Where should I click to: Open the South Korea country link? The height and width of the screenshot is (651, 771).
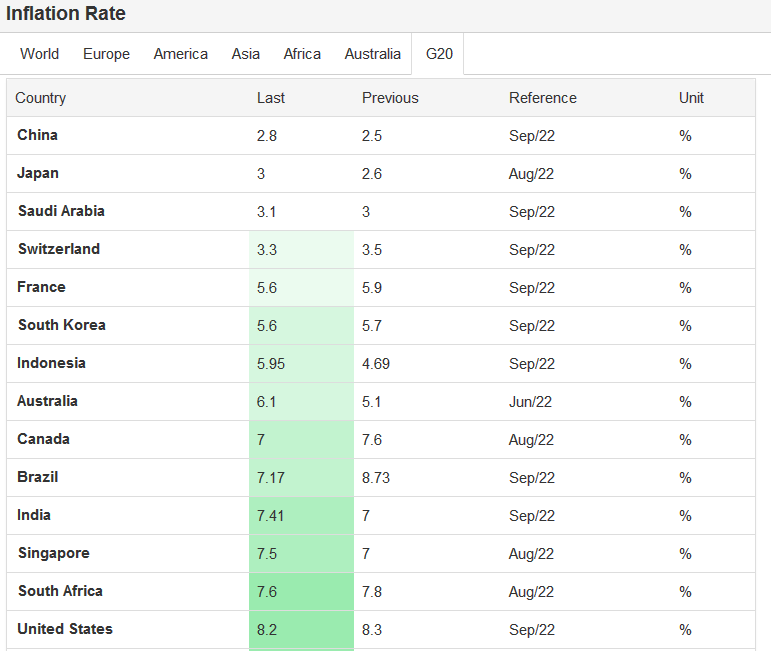pos(61,325)
